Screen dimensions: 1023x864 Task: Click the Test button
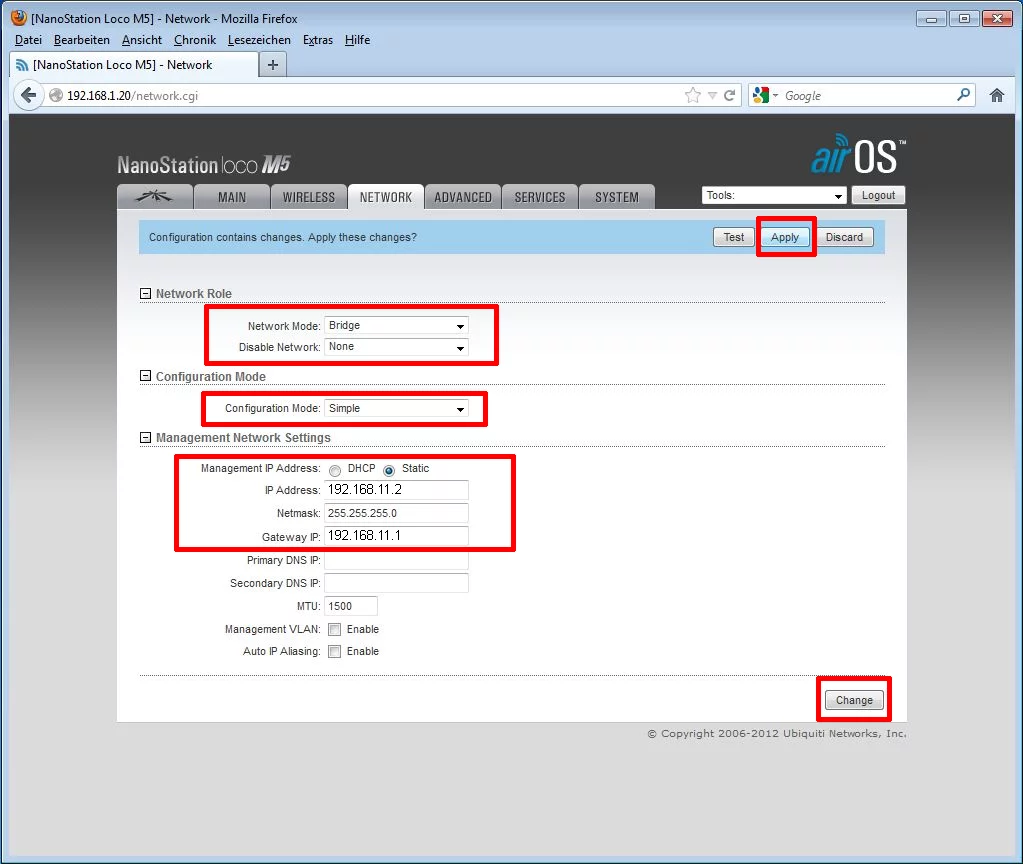pos(733,238)
